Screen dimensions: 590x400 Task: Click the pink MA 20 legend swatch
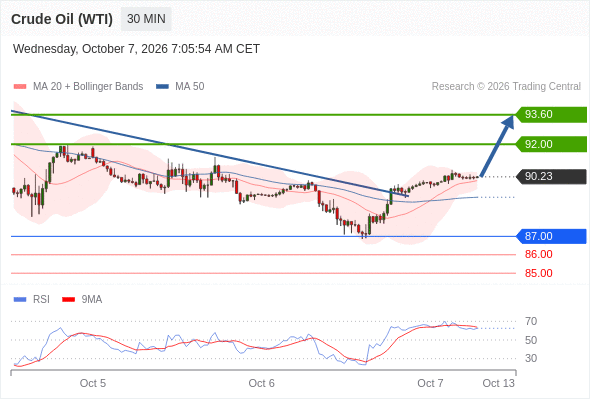20,87
